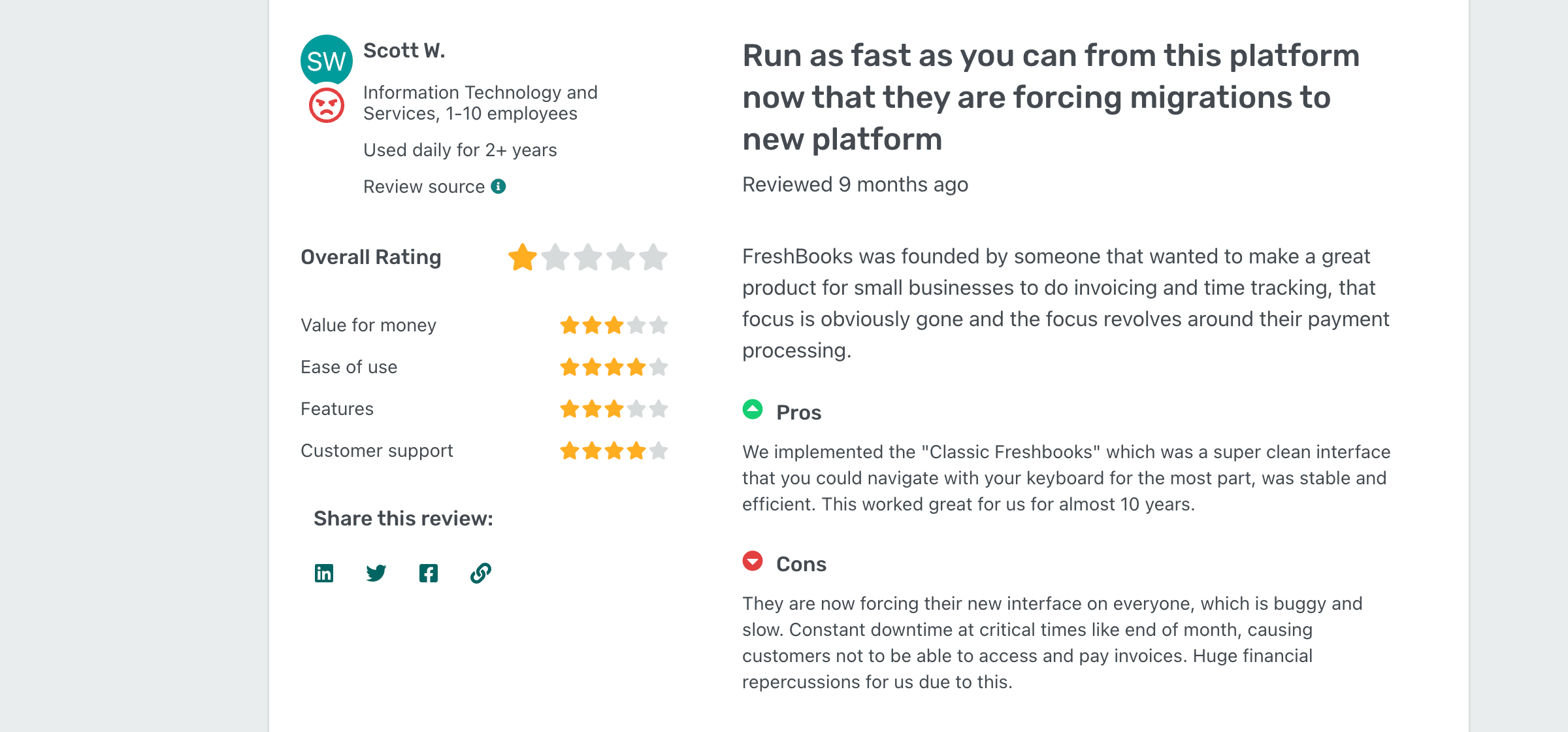Screen dimensions: 1568x732
Task: Copy the review link using the chain icon
Action: click(x=480, y=573)
